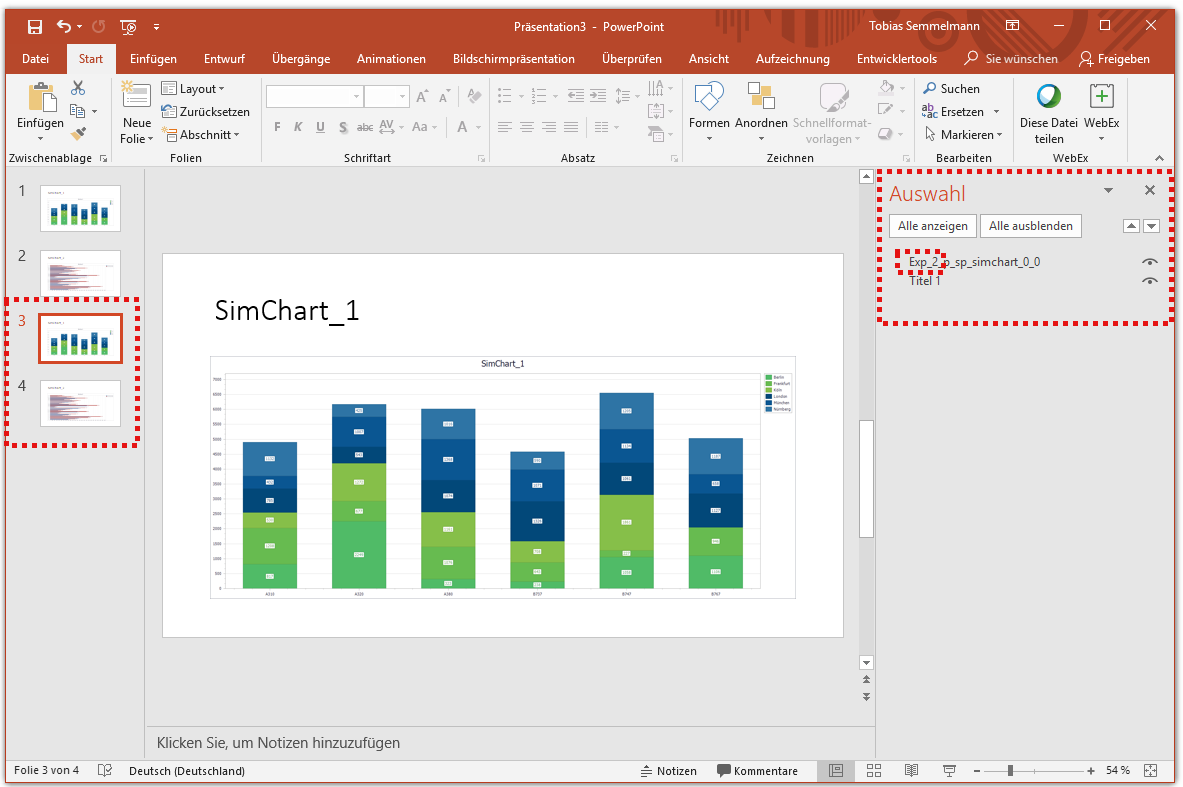Select the Fett (bold) formatting icon
1183x787 pixels.
point(277,127)
